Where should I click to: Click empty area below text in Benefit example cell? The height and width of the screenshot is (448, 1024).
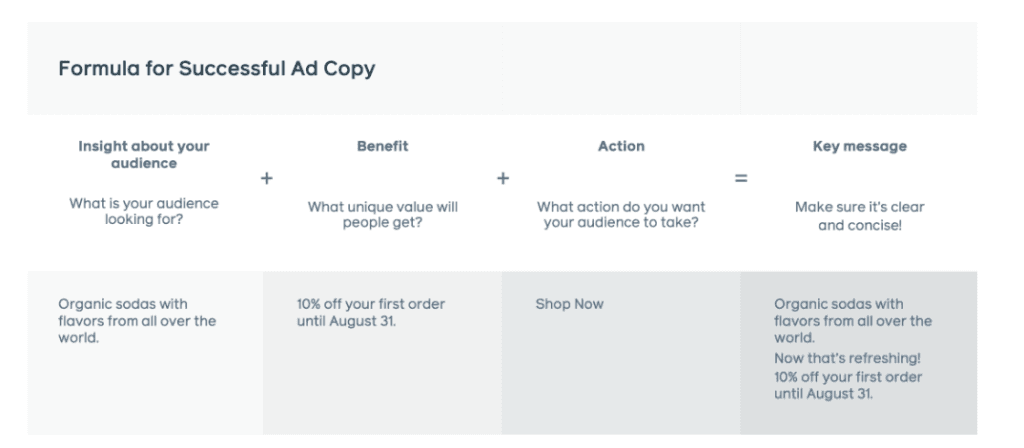382,385
